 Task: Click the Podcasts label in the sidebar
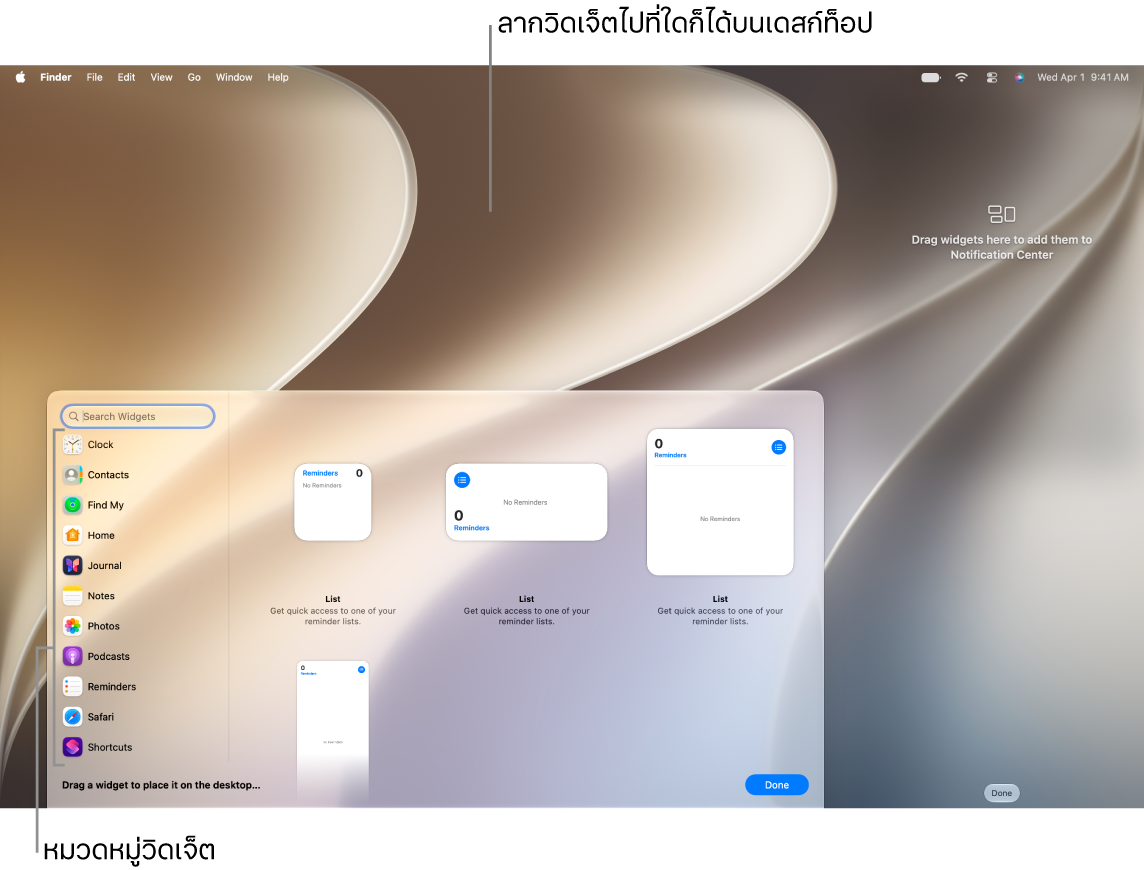(x=109, y=657)
